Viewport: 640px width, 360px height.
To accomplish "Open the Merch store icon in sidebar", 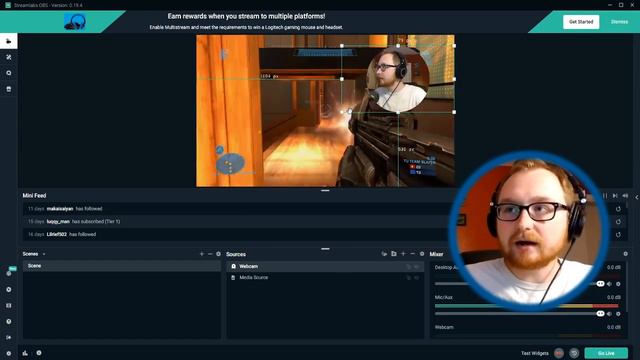I will click(9, 89).
